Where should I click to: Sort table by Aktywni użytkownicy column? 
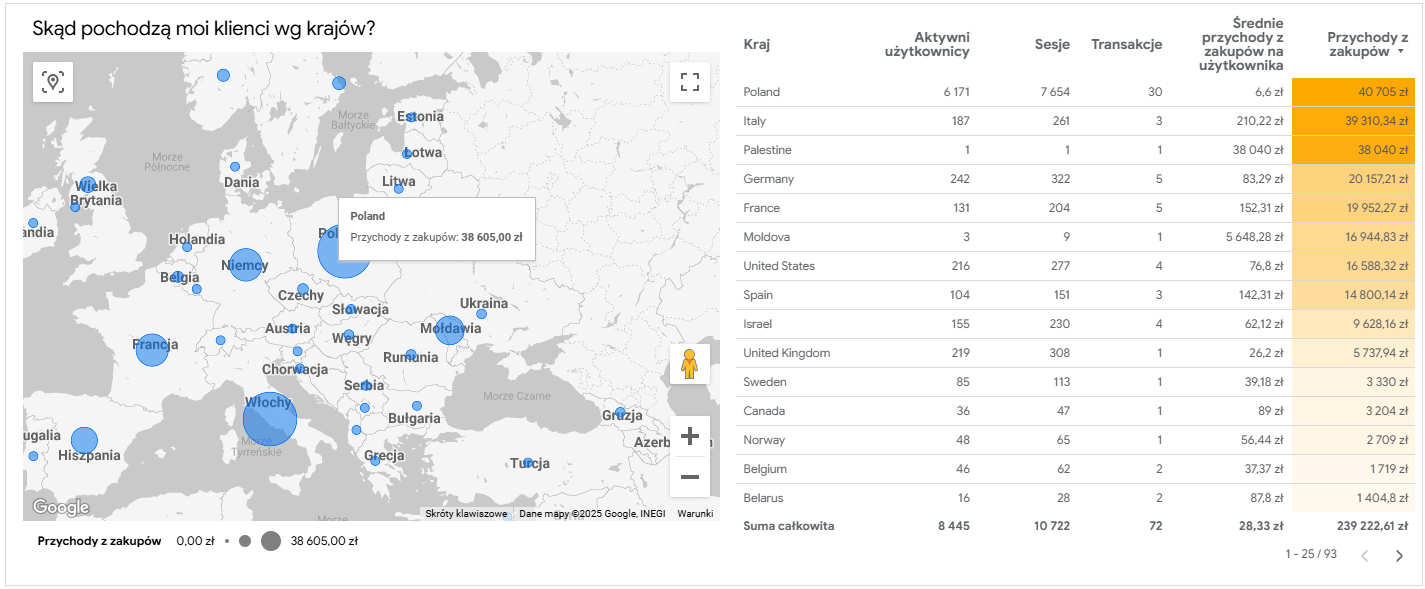(x=927, y=44)
